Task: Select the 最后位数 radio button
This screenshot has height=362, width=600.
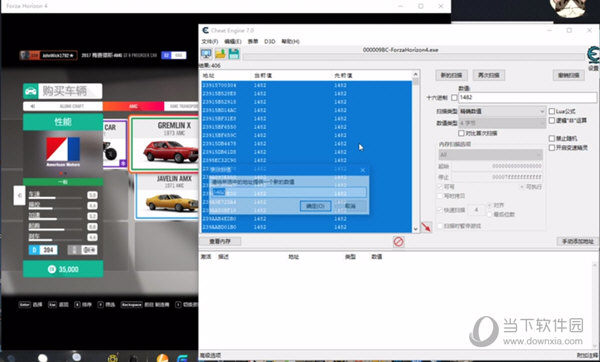Action: [490, 215]
